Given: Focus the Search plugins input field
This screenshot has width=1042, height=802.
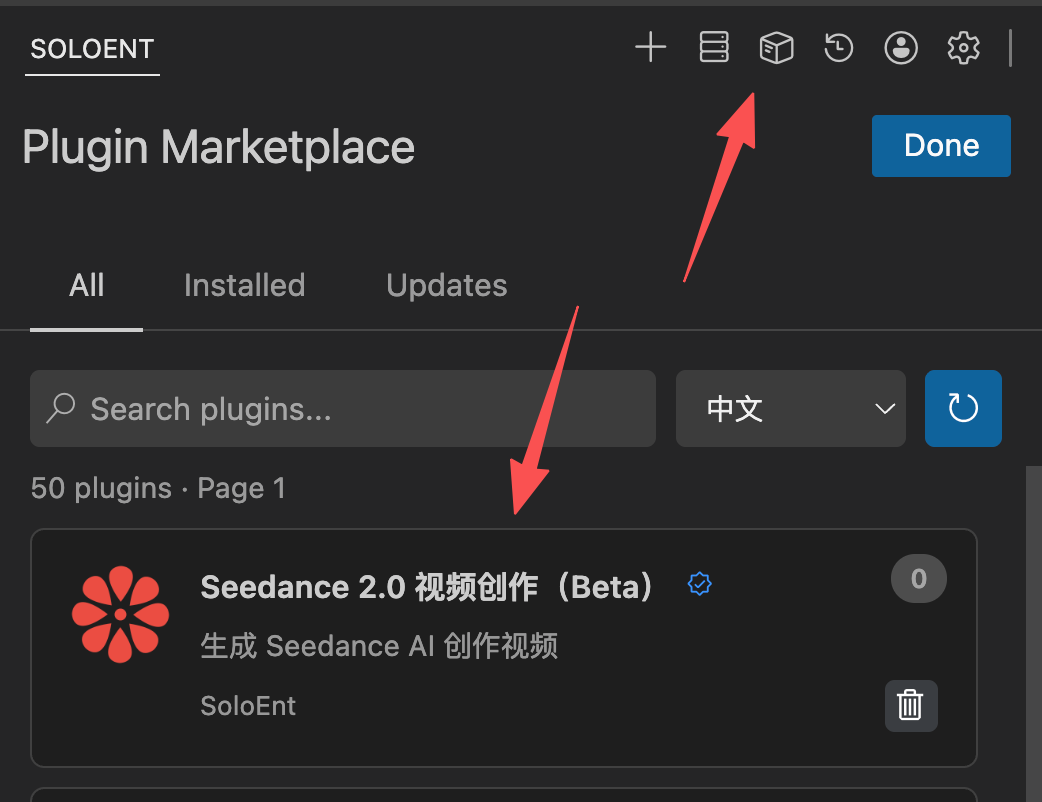Looking at the screenshot, I should tap(343, 409).
